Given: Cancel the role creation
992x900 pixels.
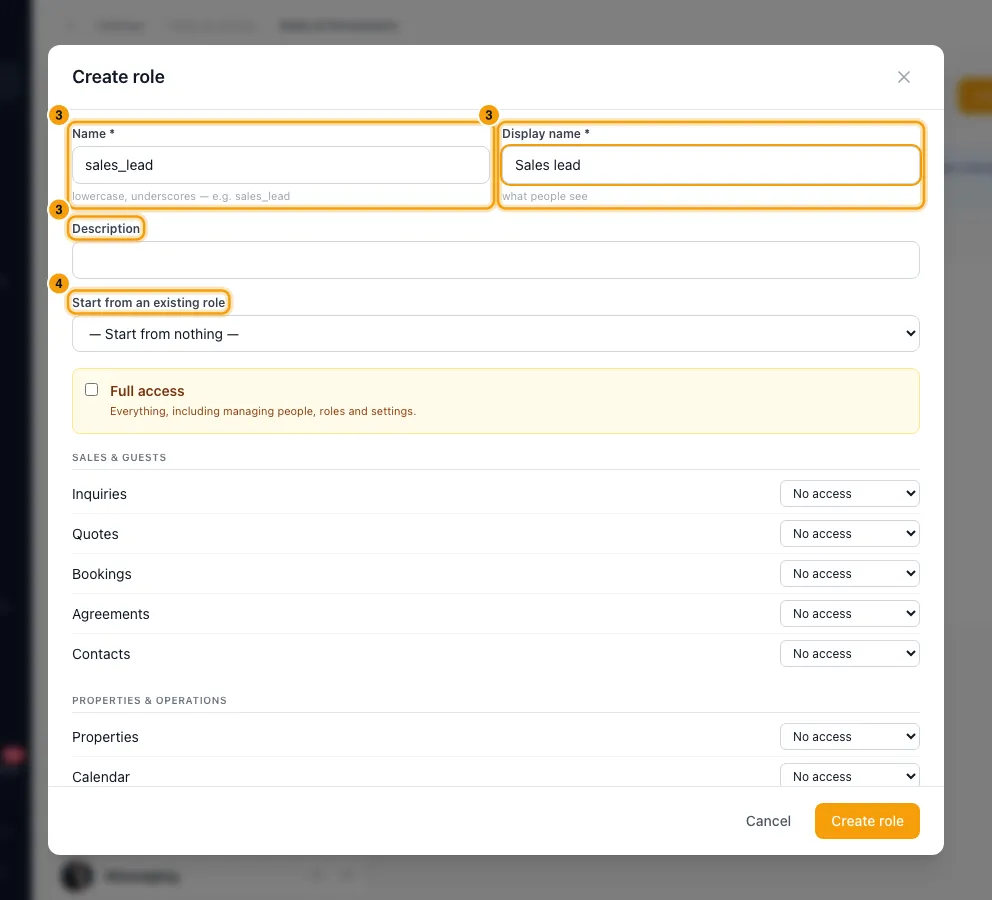Looking at the screenshot, I should tap(768, 821).
